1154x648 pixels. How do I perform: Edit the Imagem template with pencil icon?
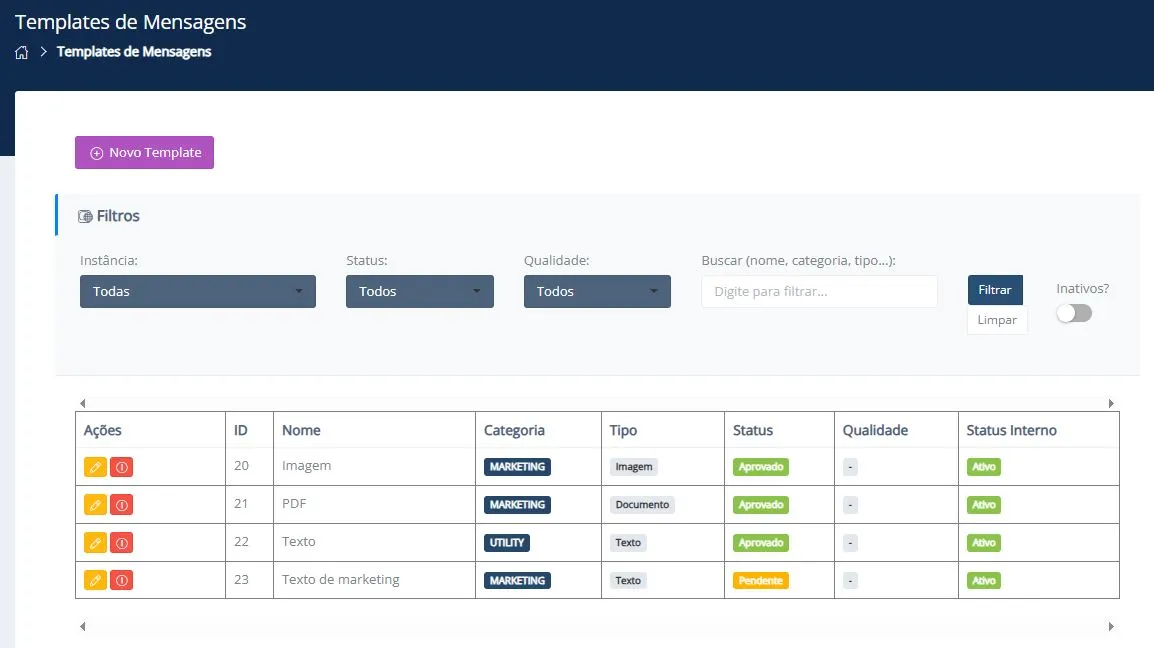pyautogui.click(x=95, y=467)
